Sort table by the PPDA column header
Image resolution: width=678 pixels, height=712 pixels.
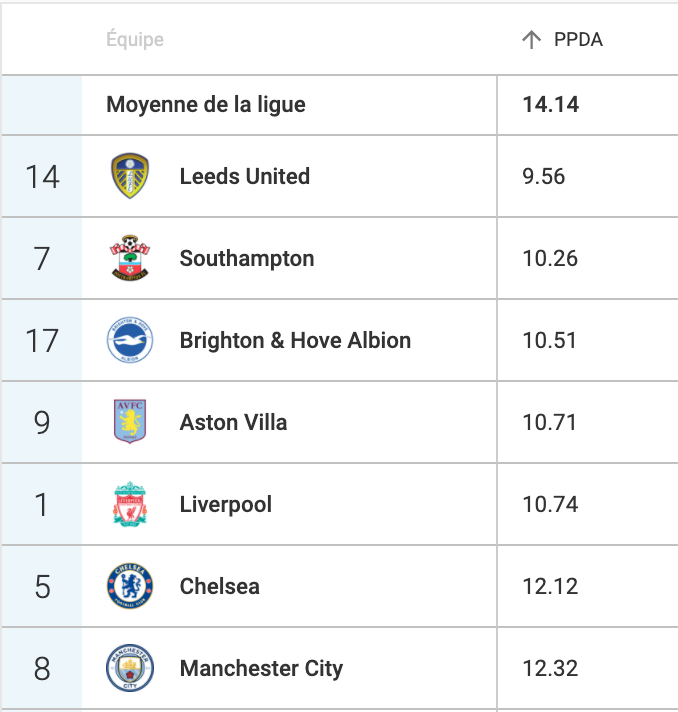click(578, 40)
